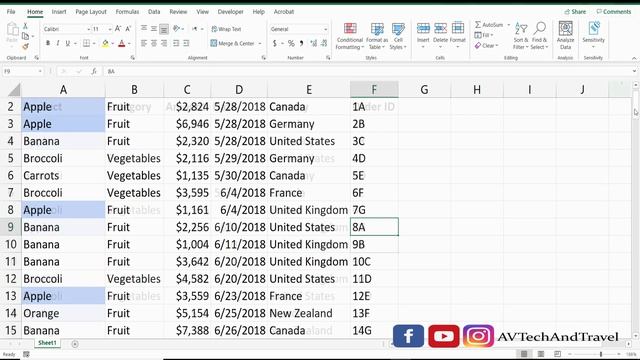640x360 pixels.
Task: Switch to Page Layout view in status bar
Action: 541,354
